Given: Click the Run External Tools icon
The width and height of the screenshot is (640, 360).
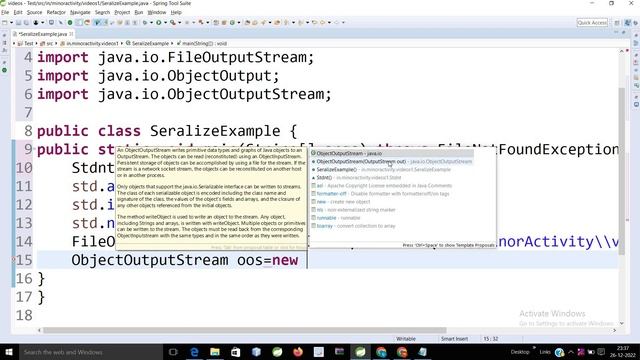Looking at the screenshot, I should pyautogui.click(x=173, y=22).
